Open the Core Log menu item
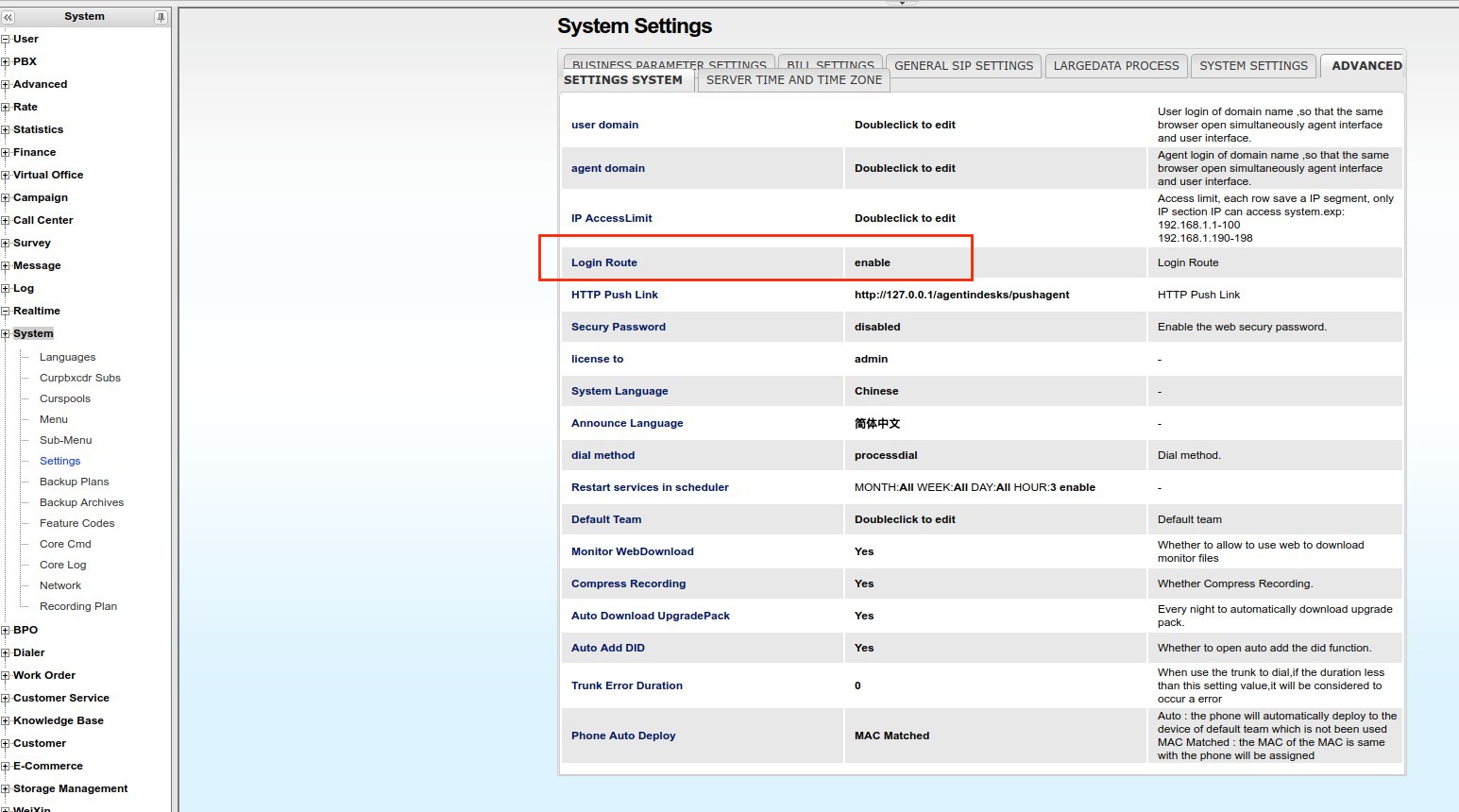Image resolution: width=1459 pixels, height=812 pixels. 62,565
